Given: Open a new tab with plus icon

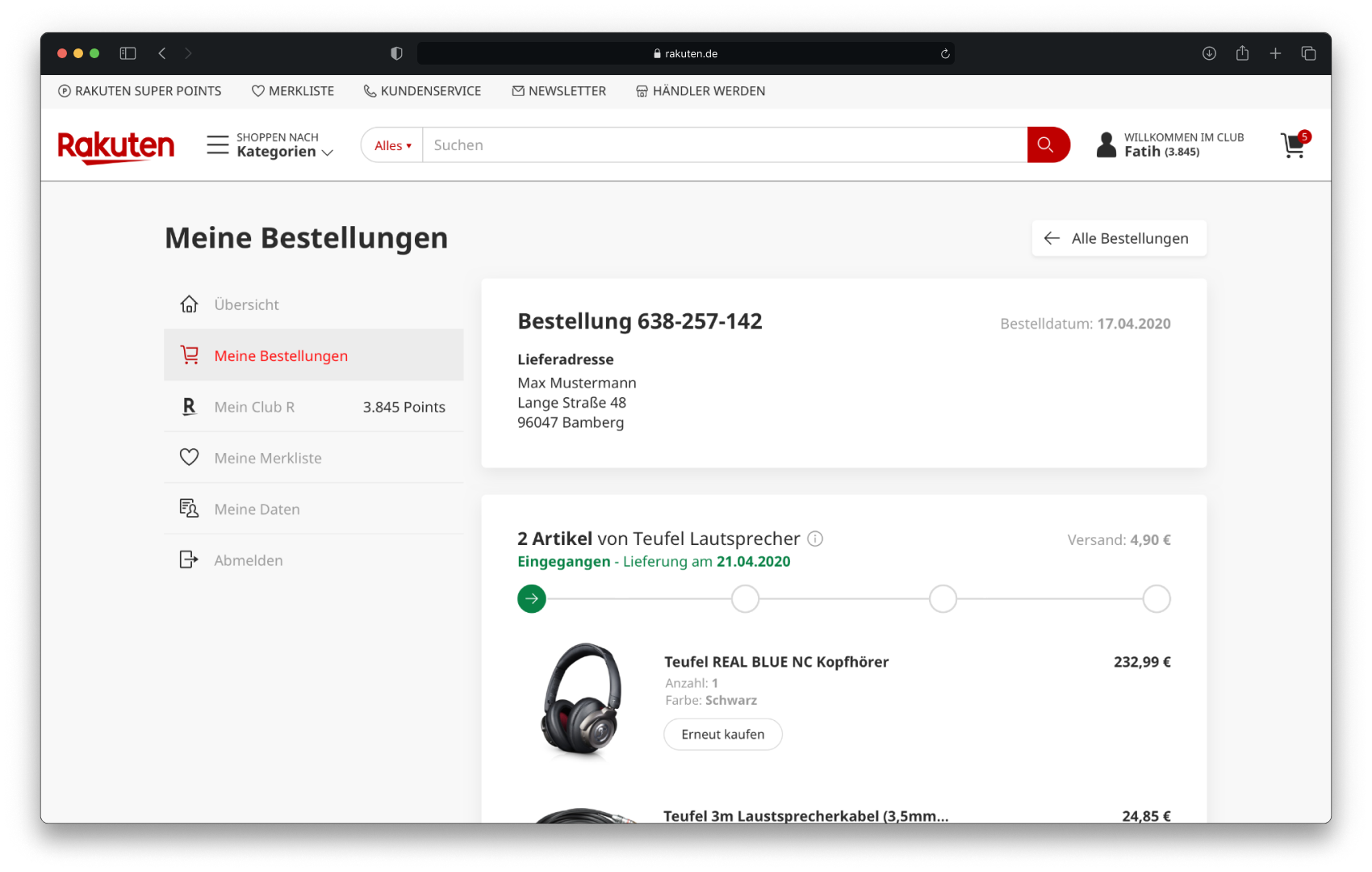Looking at the screenshot, I should tap(1275, 53).
